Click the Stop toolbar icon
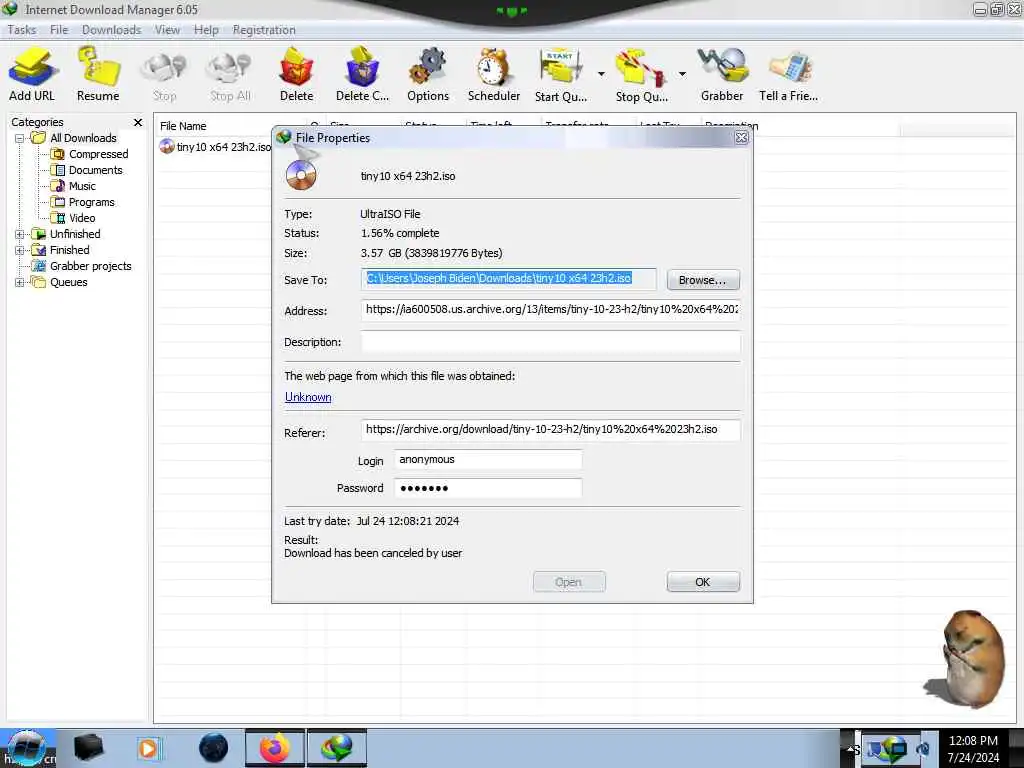The width and height of the screenshot is (1024, 768). (x=165, y=77)
